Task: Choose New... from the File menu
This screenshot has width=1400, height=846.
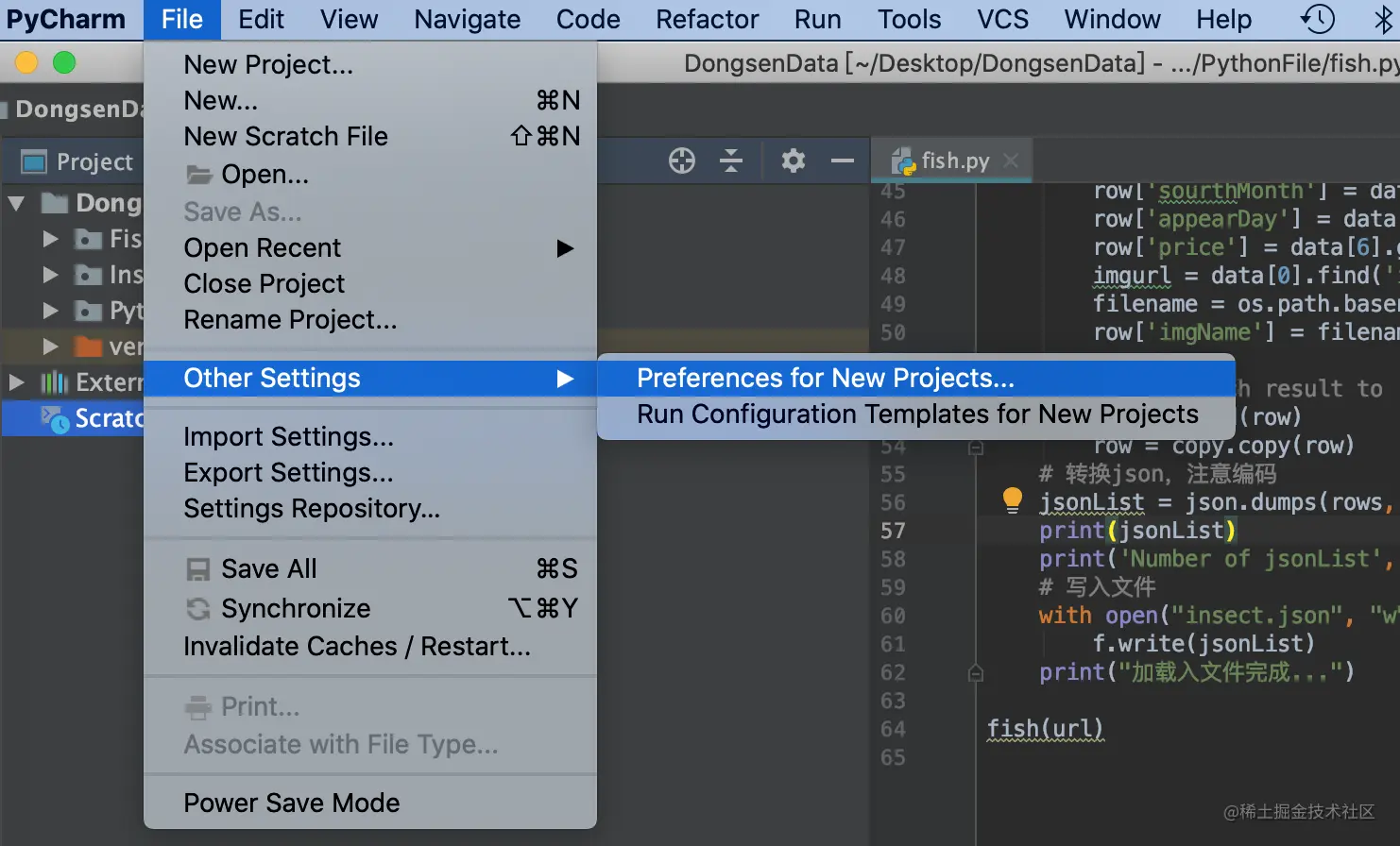Action: (370, 101)
